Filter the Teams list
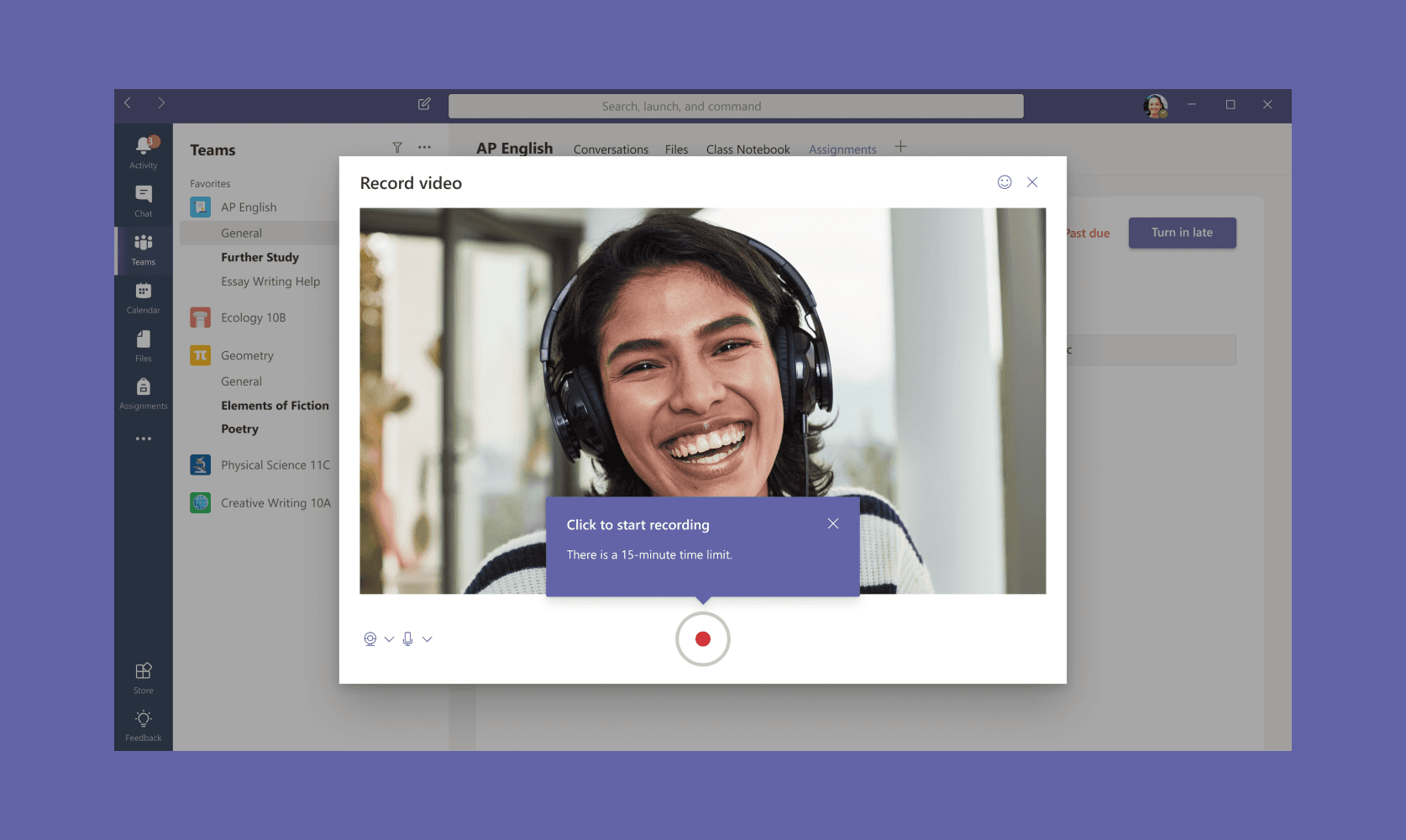 coord(397,148)
